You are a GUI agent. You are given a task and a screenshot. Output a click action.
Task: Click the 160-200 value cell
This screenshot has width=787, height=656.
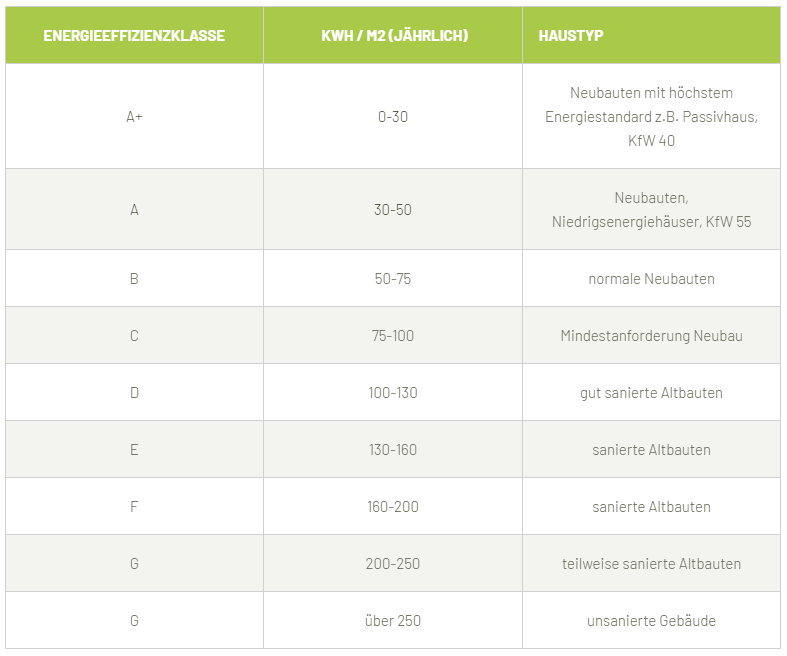point(393,507)
